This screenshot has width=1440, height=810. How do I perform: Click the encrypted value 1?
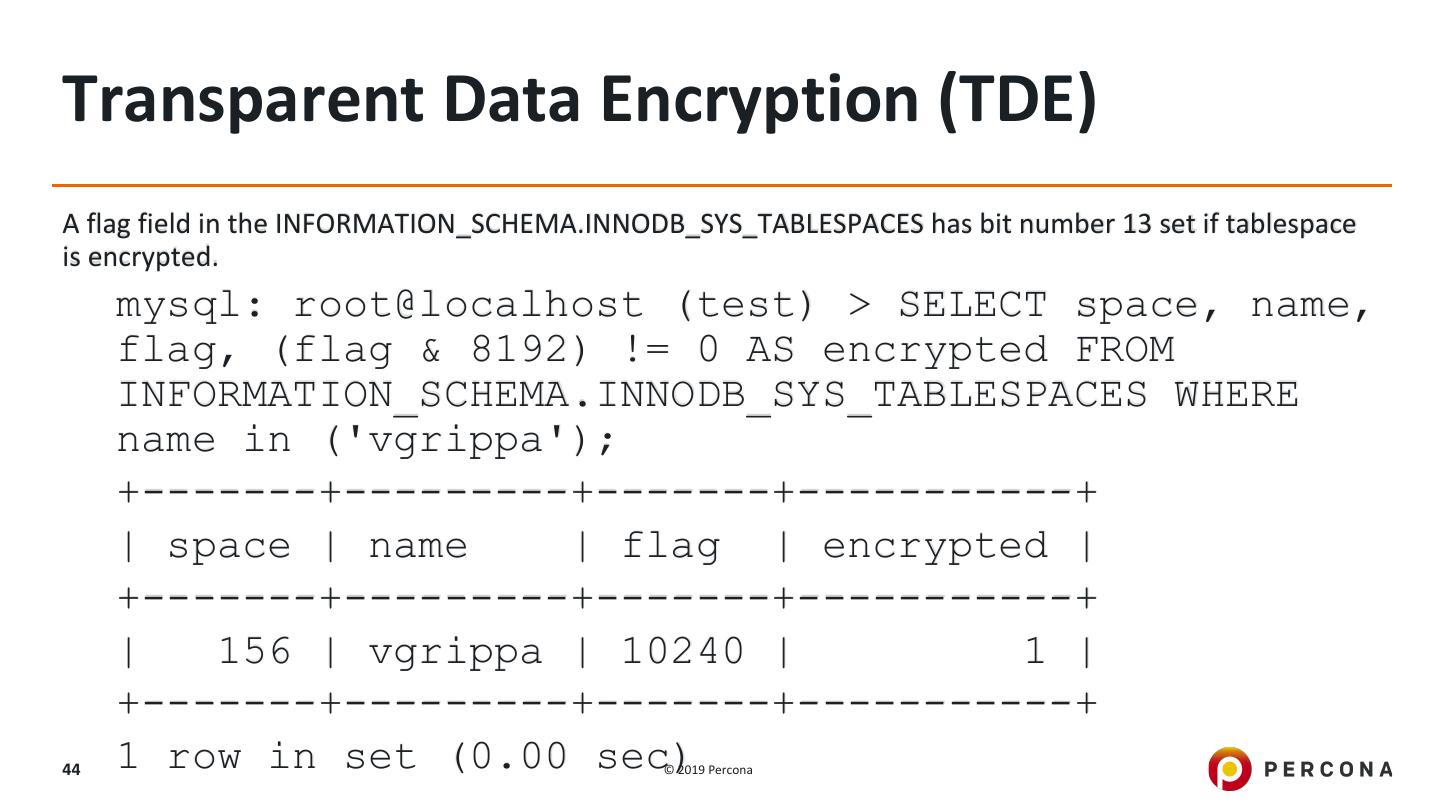point(1034,652)
